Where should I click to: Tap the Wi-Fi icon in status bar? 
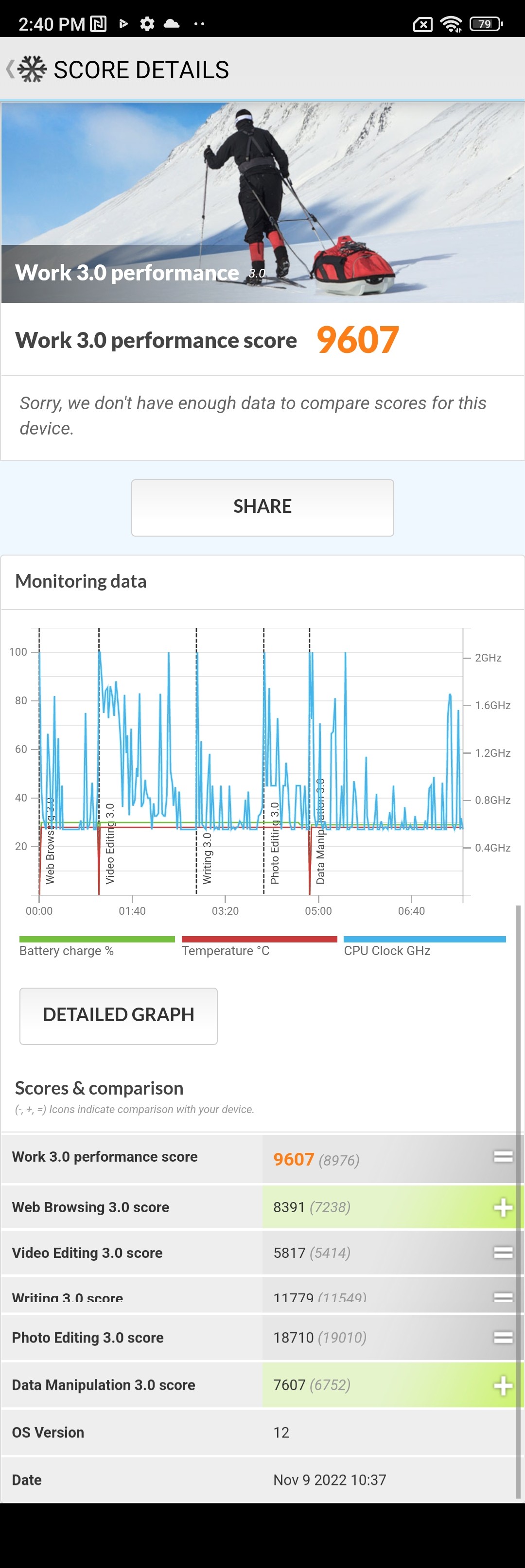tap(451, 24)
